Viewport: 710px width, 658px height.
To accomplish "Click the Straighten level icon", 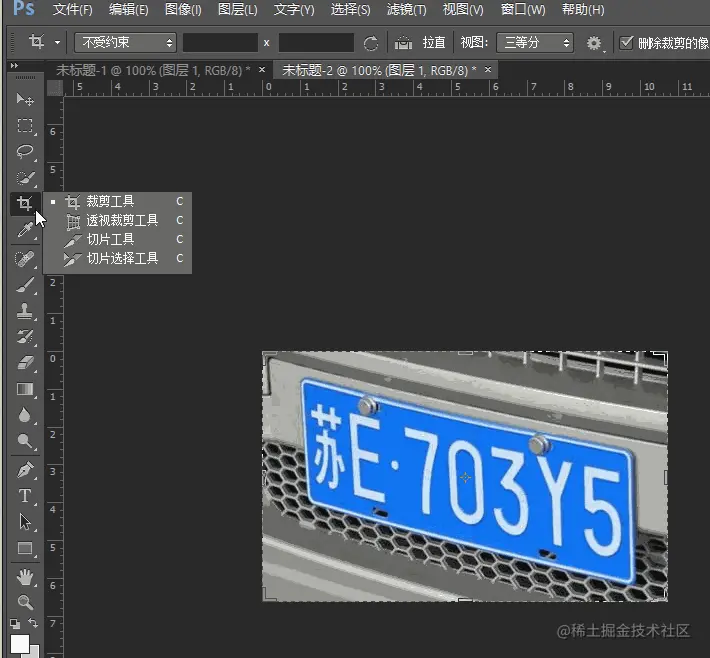I will 403,43.
